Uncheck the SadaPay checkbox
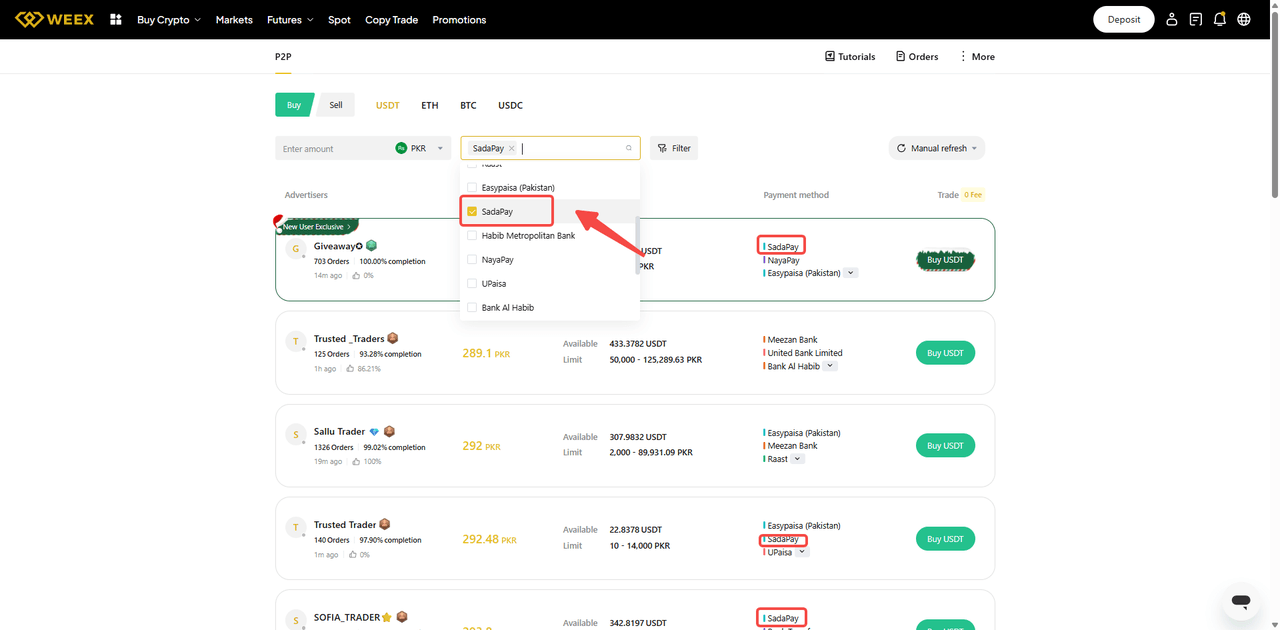The width and height of the screenshot is (1280, 630). (x=472, y=212)
